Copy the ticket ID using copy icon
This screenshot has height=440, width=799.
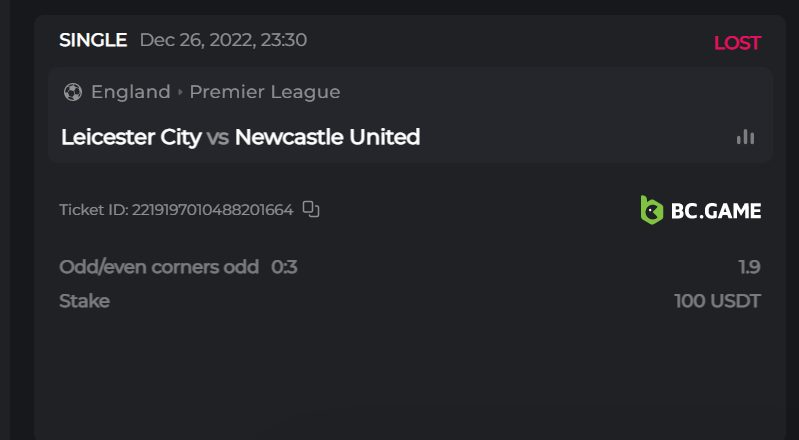click(311, 209)
